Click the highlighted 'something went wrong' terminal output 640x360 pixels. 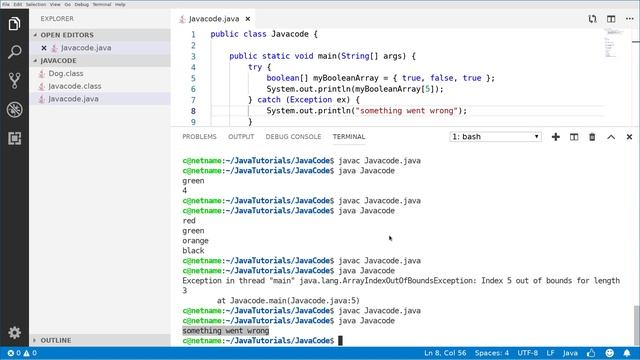pyautogui.click(x=226, y=331)
